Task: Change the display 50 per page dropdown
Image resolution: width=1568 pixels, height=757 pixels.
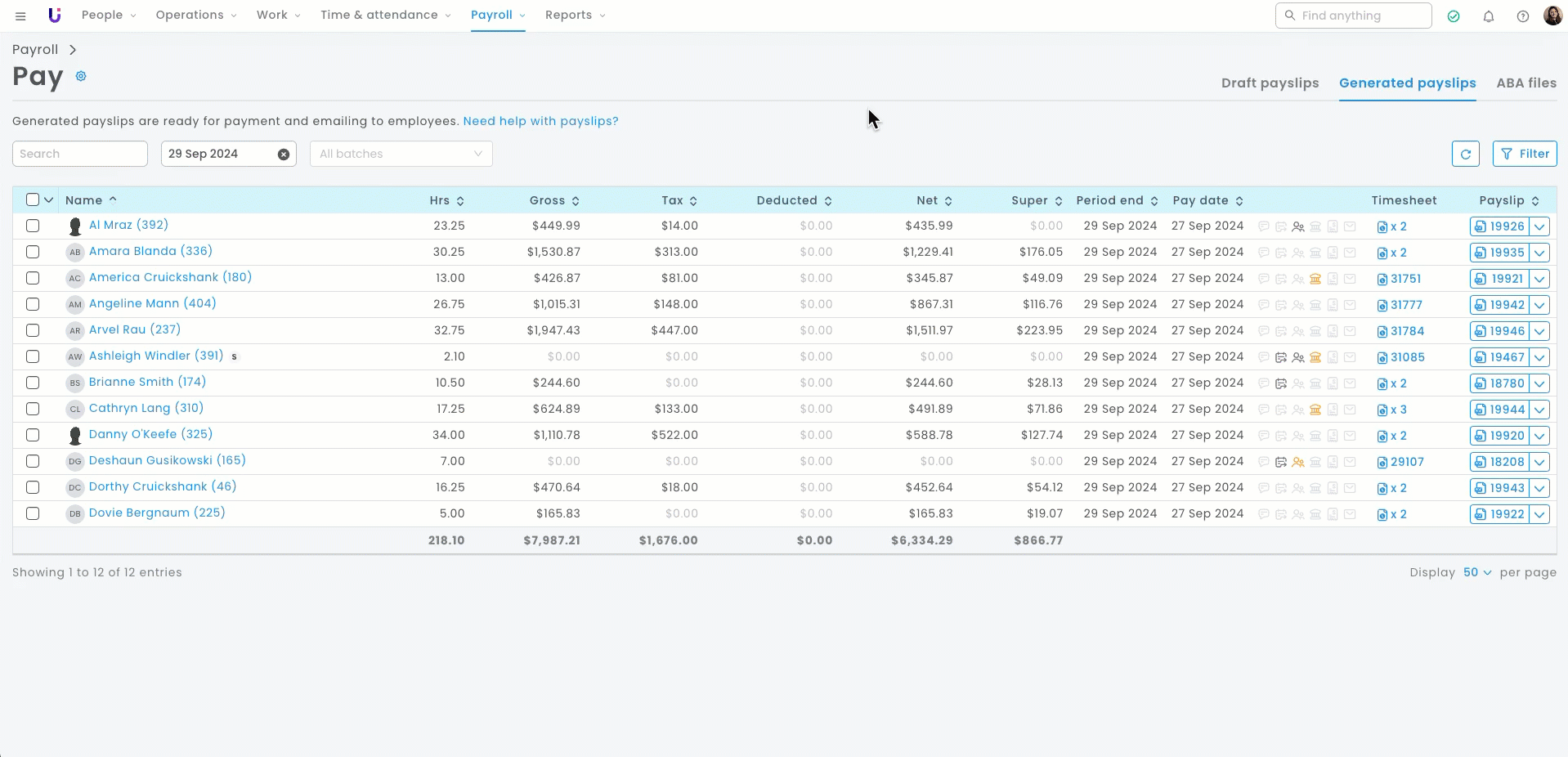Action: point(1476,572)
